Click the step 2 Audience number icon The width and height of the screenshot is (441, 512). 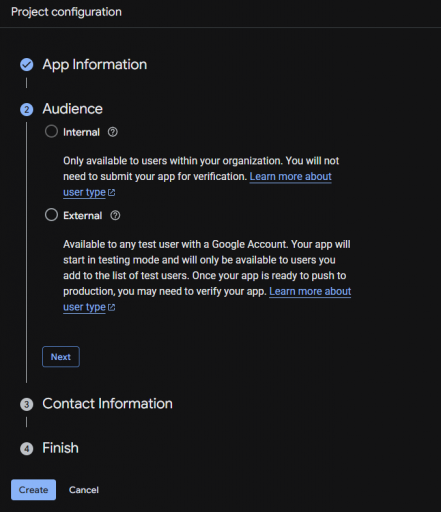point(27,109)
